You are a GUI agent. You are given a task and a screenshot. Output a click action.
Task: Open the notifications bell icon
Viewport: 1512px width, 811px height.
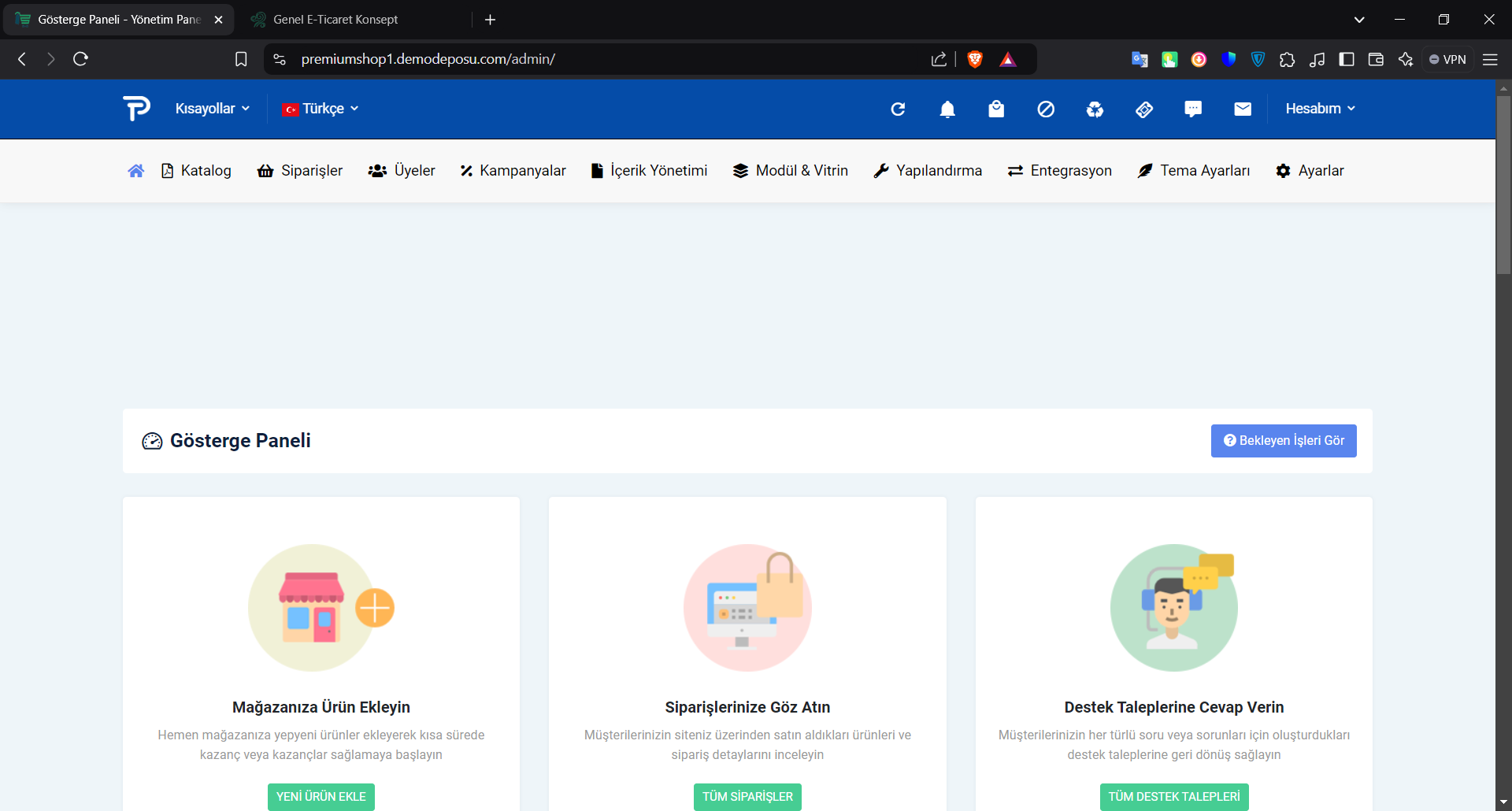pyautogui.click(x=947, y=109)
